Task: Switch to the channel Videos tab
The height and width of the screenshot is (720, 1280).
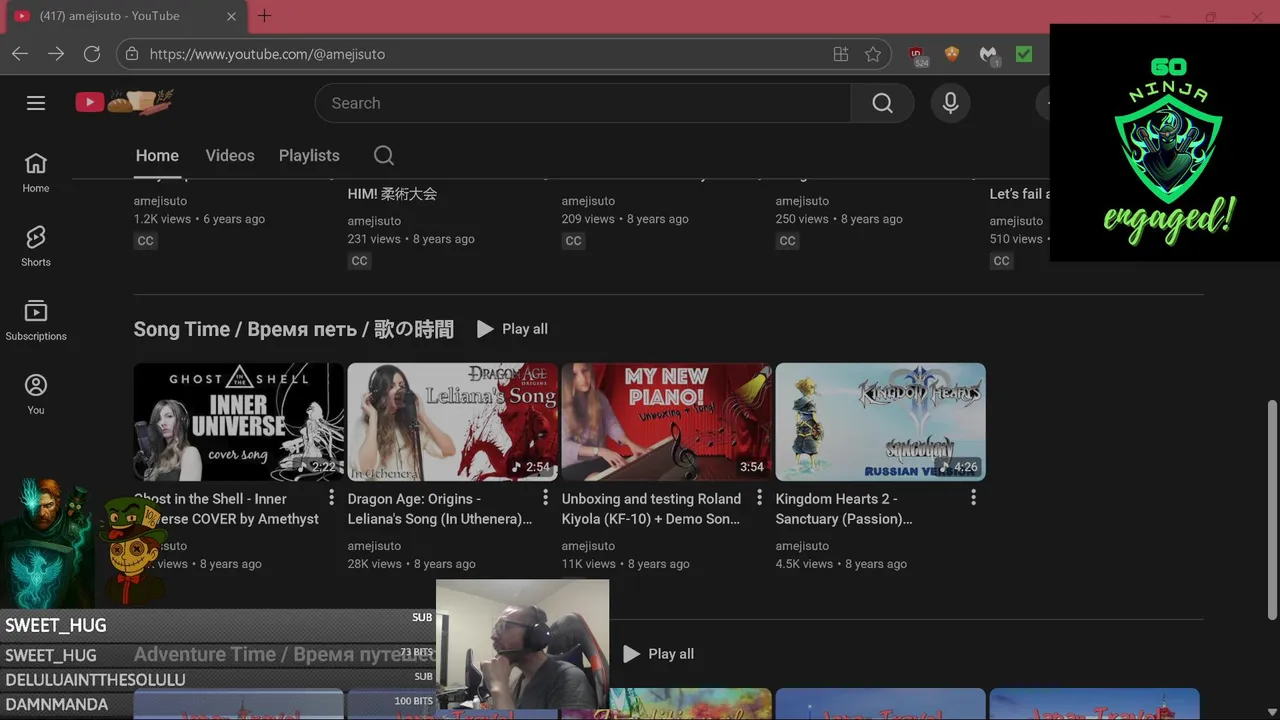Action: point(230,155)
